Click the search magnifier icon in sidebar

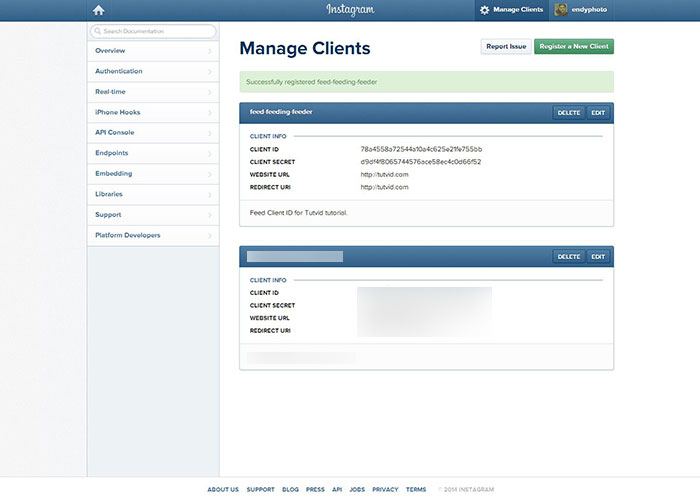(98, 31)
